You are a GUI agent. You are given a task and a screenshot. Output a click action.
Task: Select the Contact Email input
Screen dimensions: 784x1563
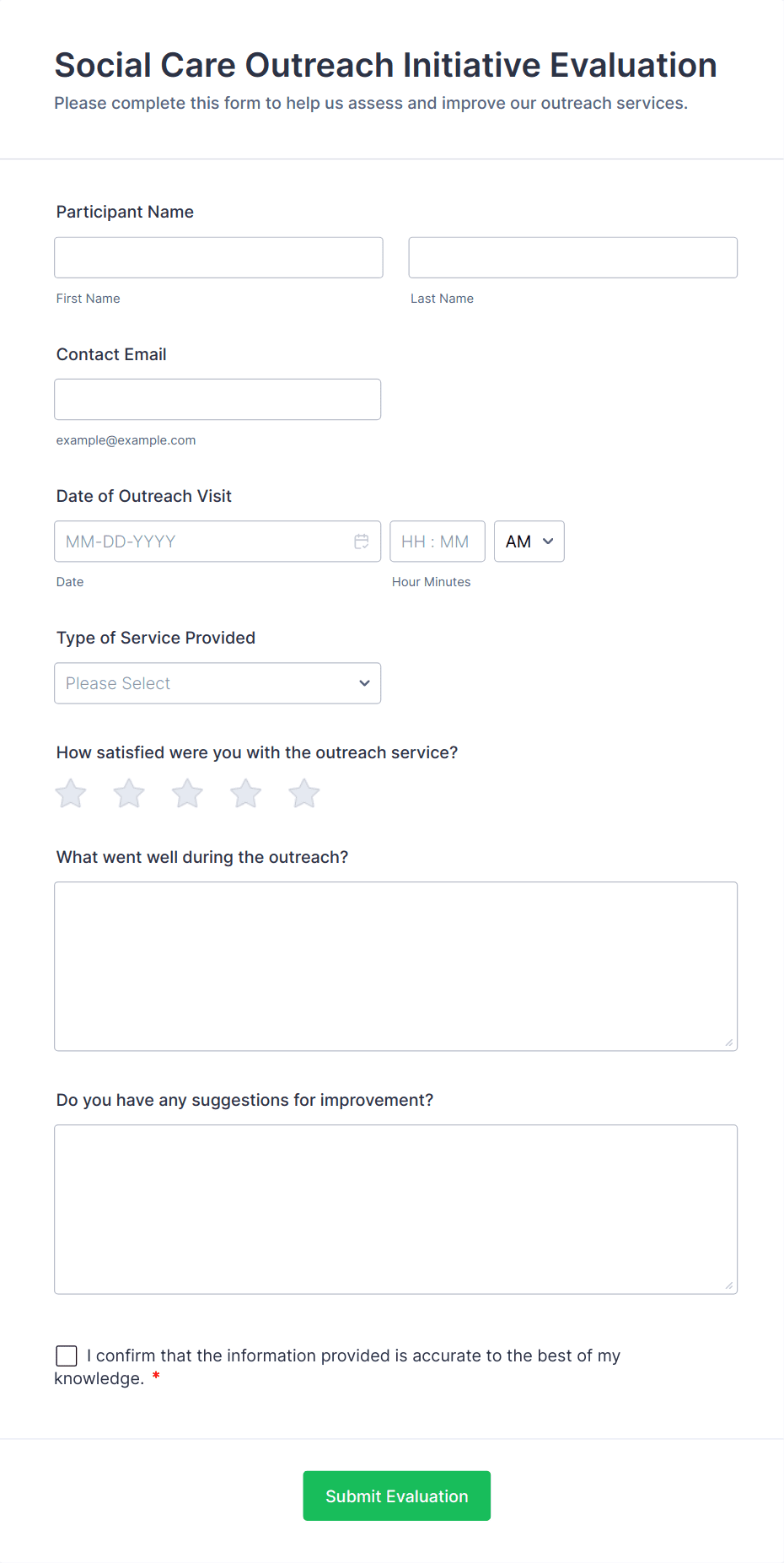(217, 399)
